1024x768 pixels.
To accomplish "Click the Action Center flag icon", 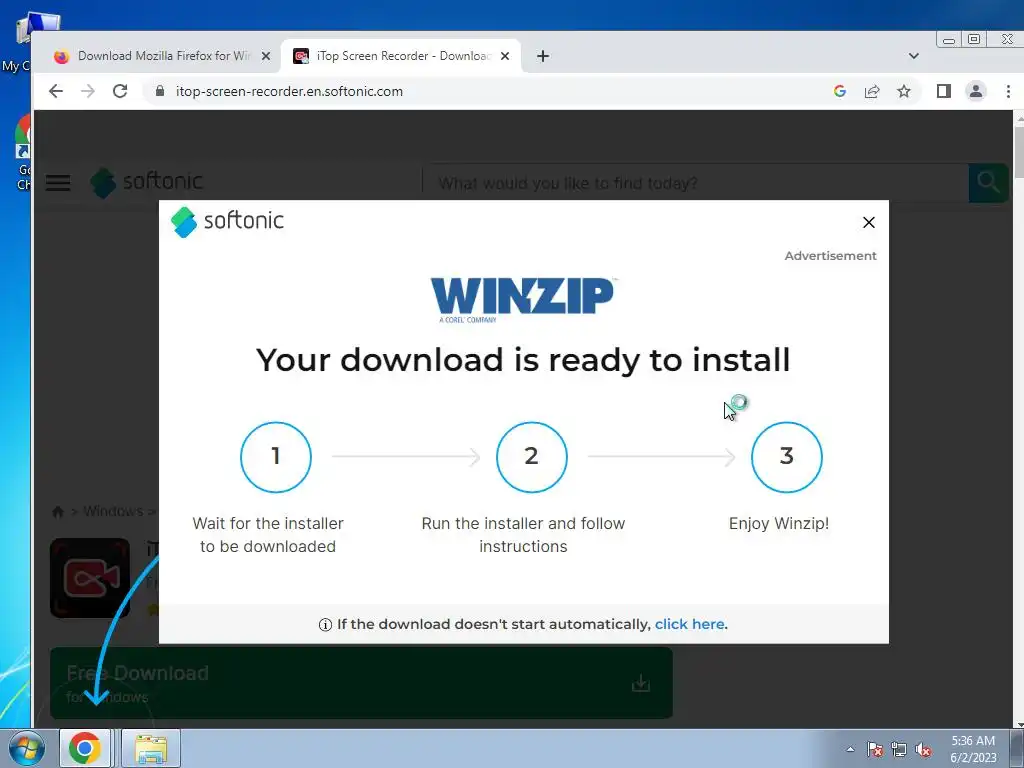I will (875, 749).
